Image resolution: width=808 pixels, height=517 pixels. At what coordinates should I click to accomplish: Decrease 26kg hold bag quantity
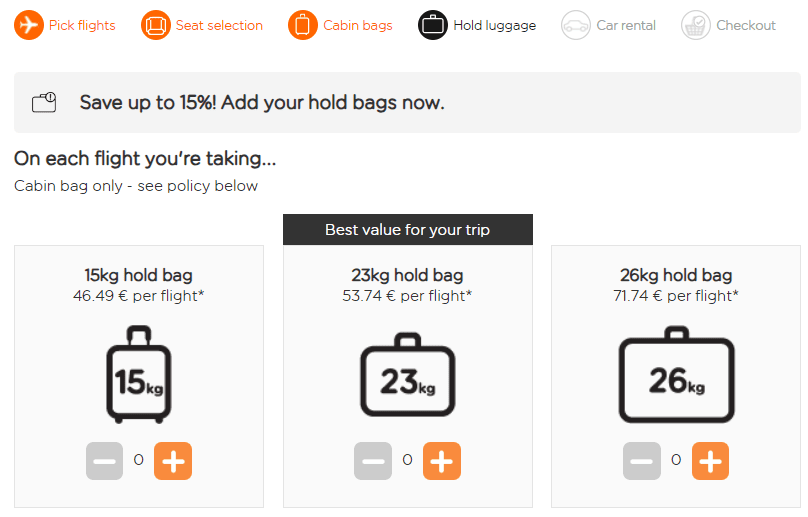pos(642,461)
